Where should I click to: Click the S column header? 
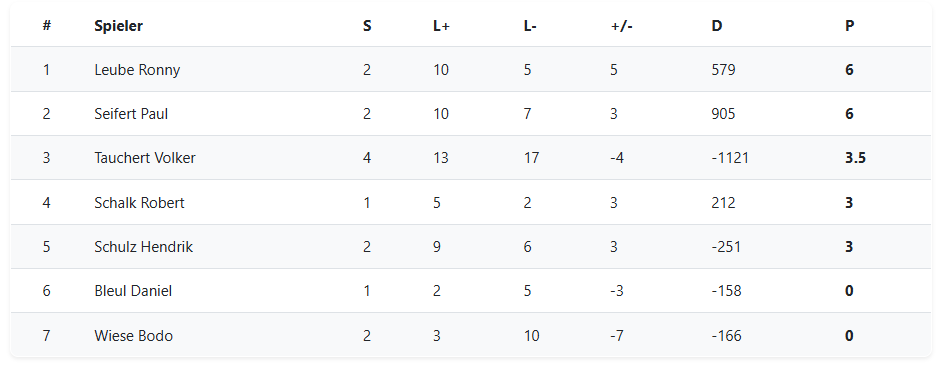[x=367, y=26]
